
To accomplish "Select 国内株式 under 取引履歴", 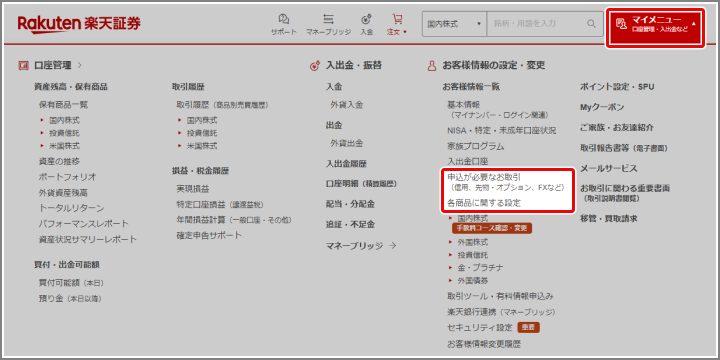I will 202,120.
